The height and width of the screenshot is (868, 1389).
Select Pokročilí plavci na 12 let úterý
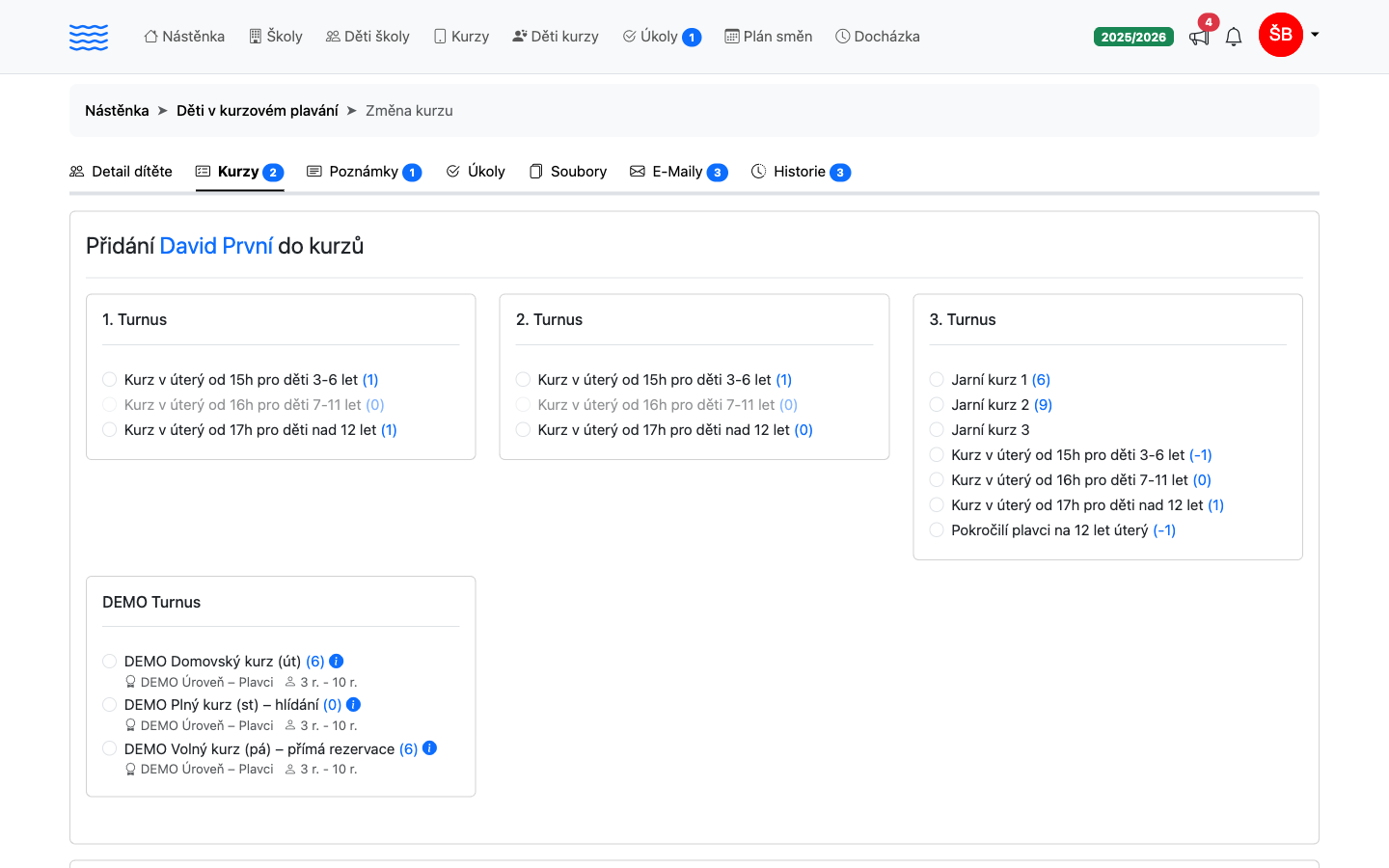coord(937,530)
